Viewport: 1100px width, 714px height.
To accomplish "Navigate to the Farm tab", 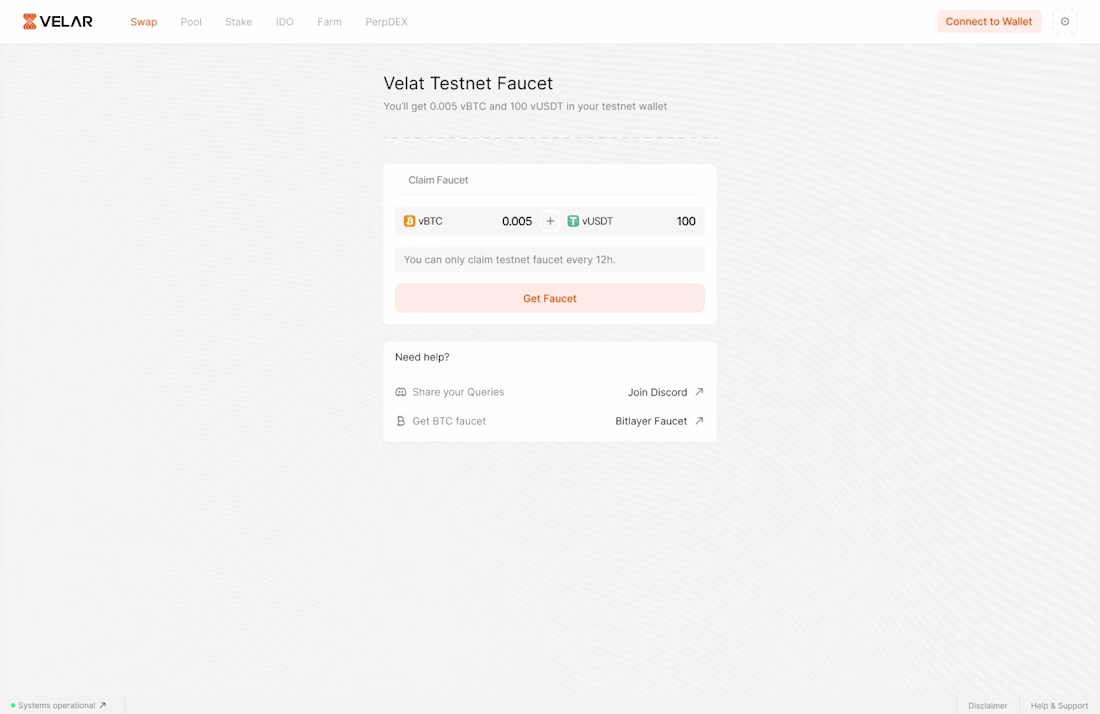I will point(329,22).
